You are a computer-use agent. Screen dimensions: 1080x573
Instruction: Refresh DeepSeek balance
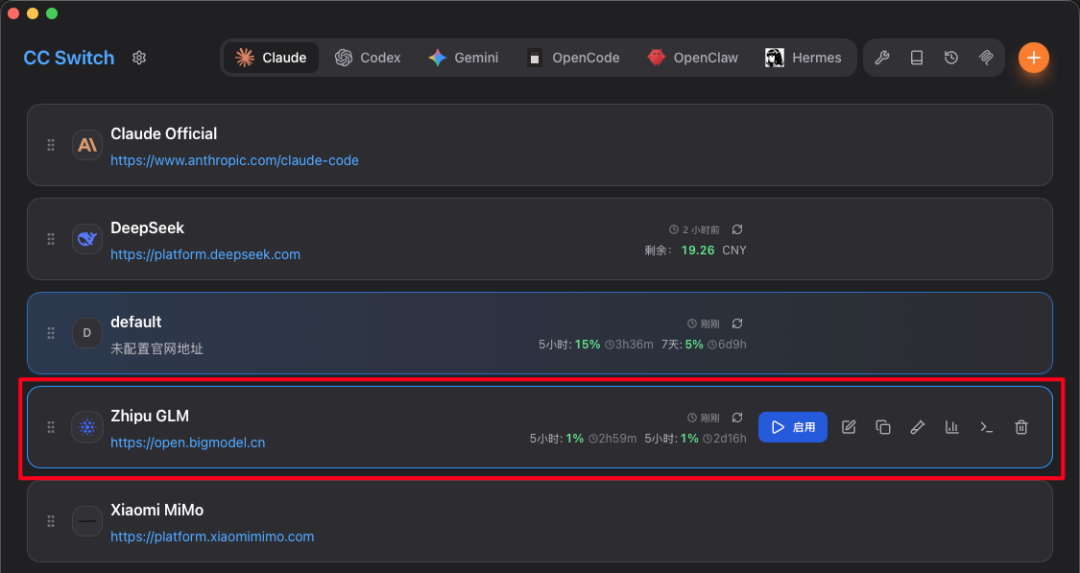[737, 230]
